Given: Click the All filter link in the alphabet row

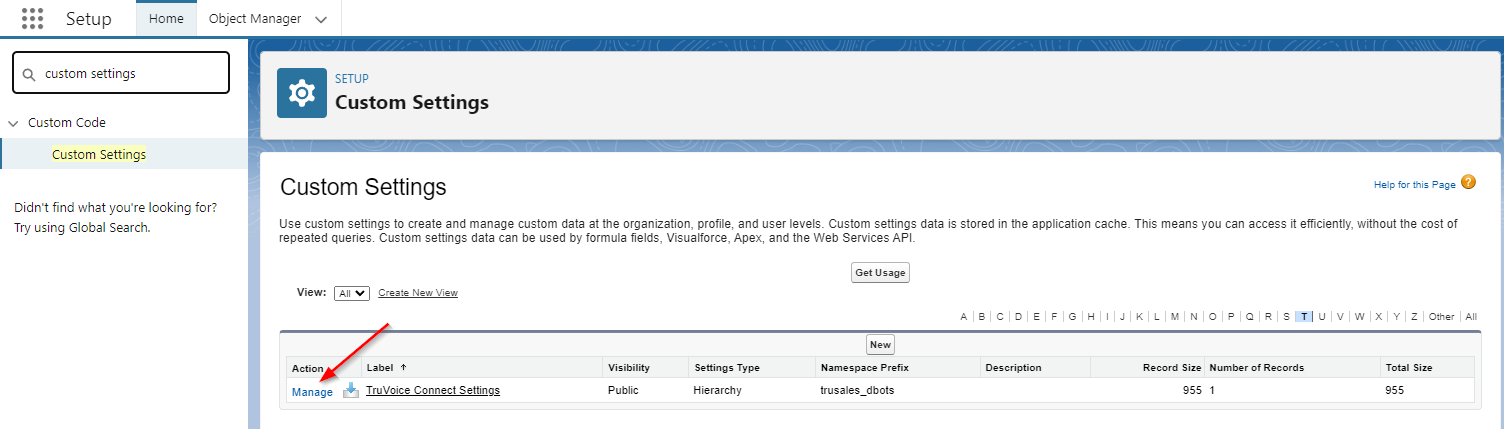Looking at the screenshot, I should tap(1471, 317).
